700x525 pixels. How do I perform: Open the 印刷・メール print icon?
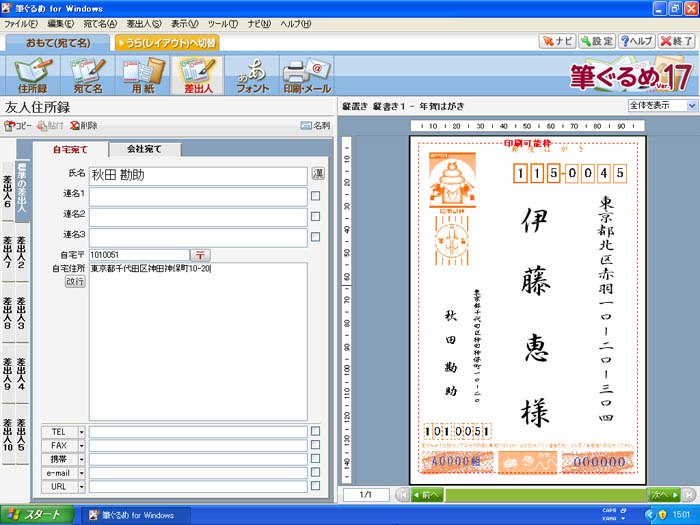pyautogui.click(x=306, y=76)
